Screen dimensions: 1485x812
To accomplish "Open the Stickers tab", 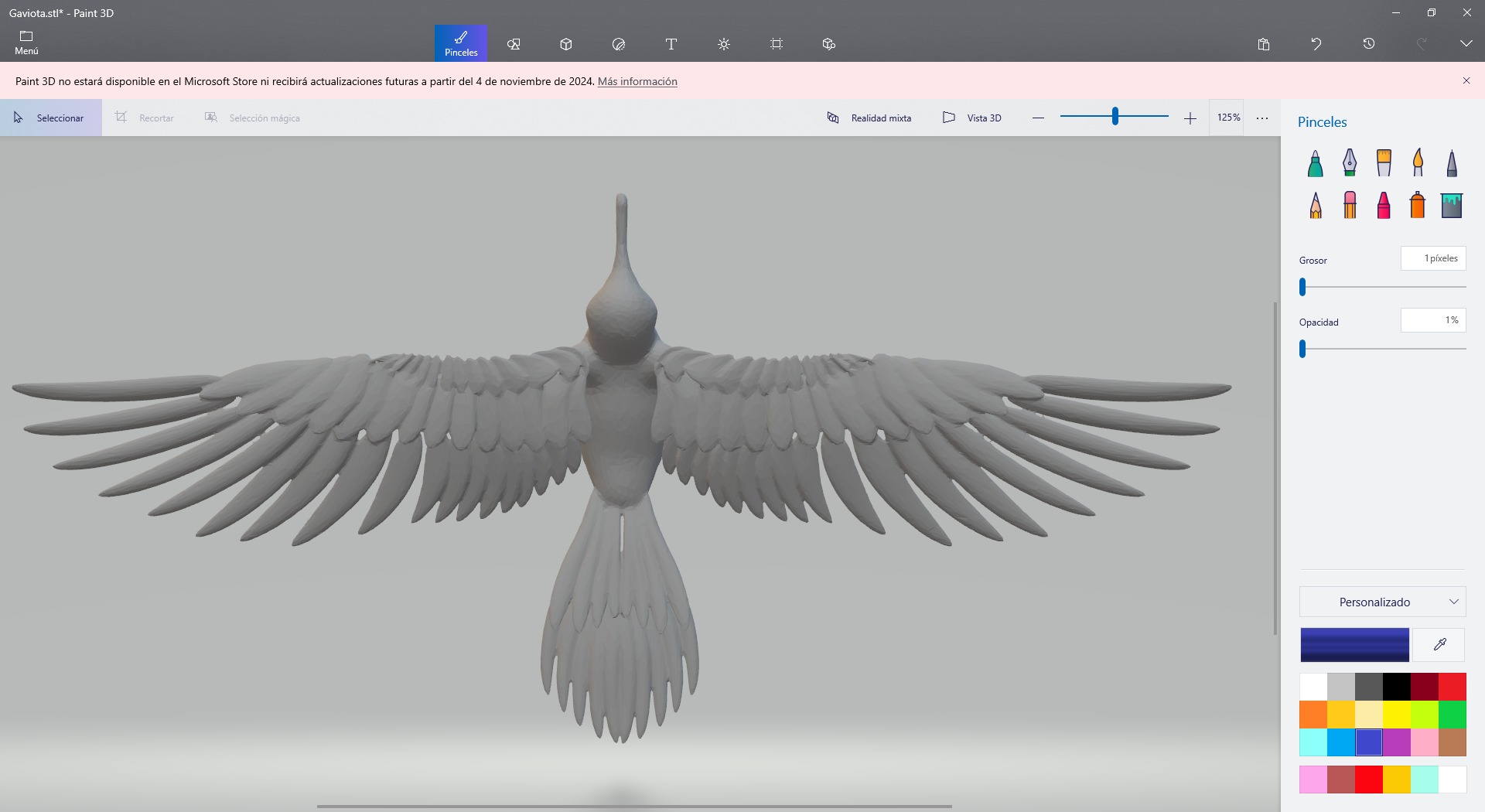I will pos(619,43).
